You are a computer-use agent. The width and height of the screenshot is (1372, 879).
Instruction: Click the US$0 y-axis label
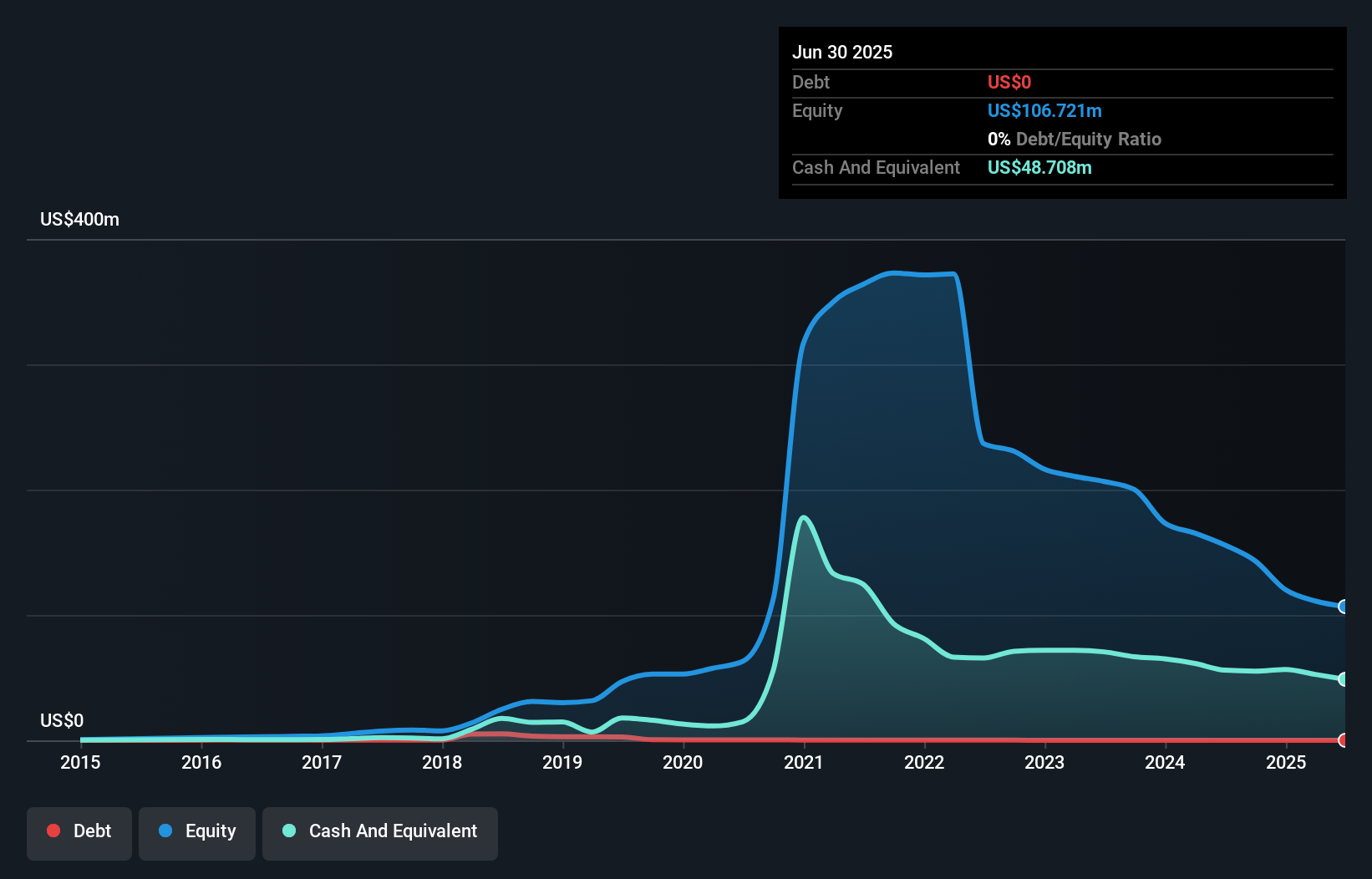click(x=62, y=721)
